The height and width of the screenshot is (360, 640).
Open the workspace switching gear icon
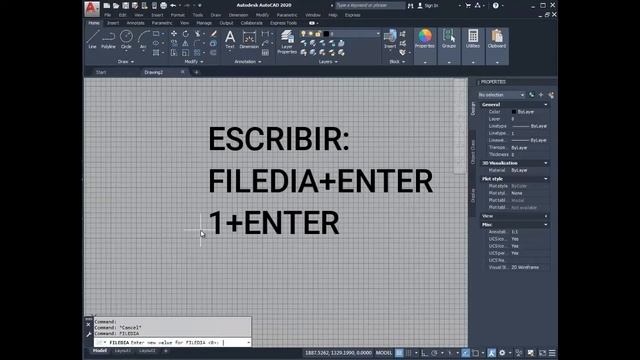pos(502,353)
